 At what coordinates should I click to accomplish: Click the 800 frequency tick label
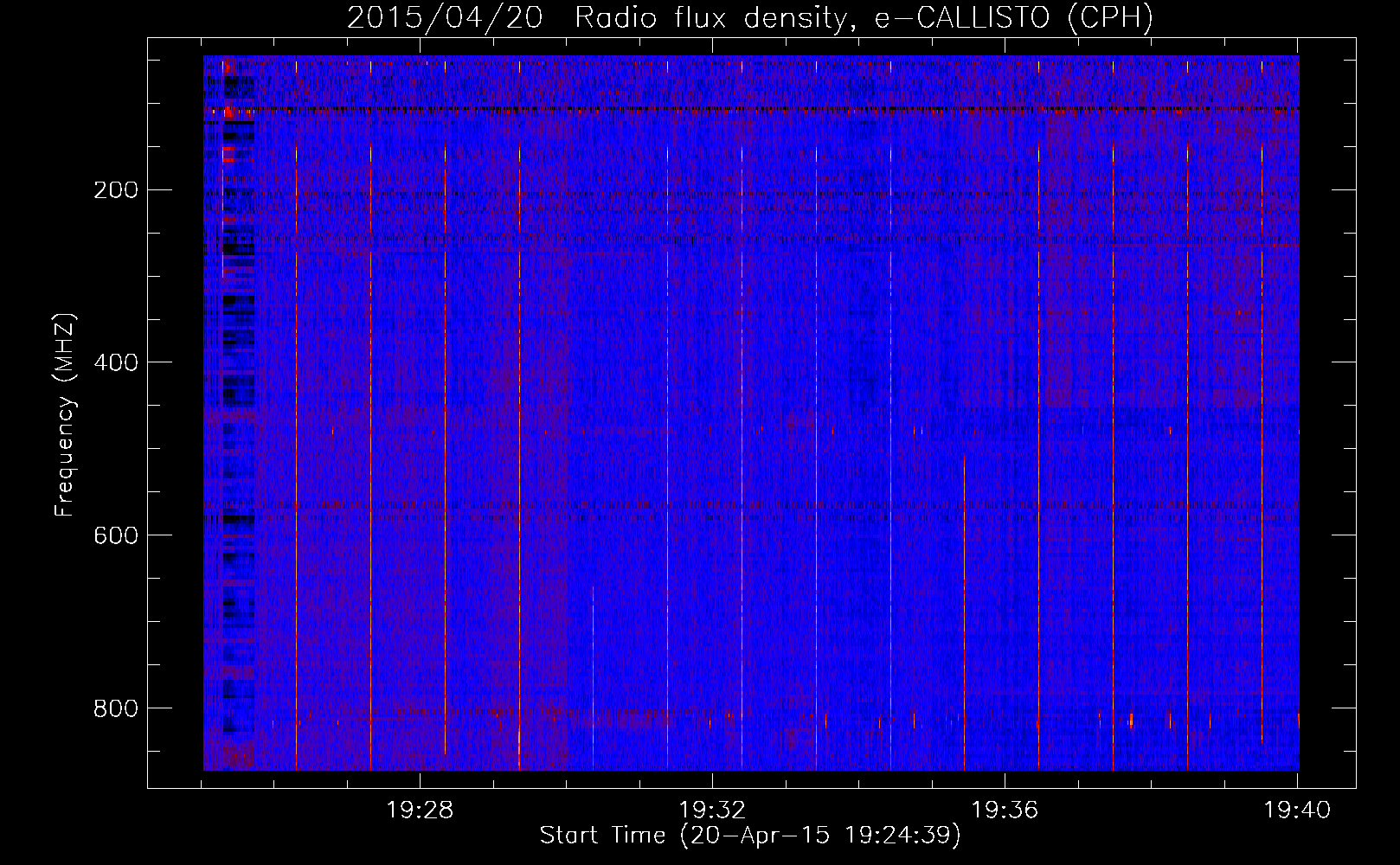pyautogui.click(x=116, y=708)
